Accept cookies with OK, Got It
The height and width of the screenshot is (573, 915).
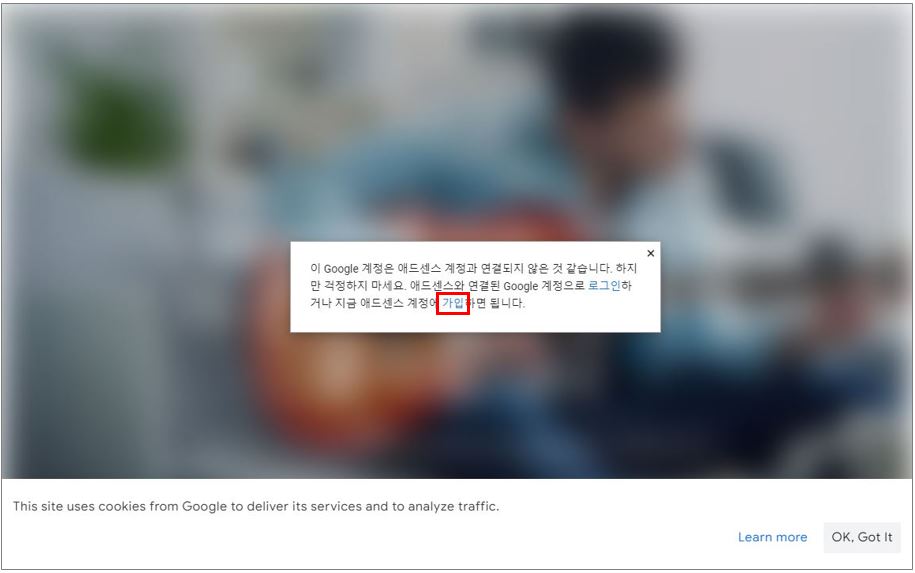pos(862,537)
